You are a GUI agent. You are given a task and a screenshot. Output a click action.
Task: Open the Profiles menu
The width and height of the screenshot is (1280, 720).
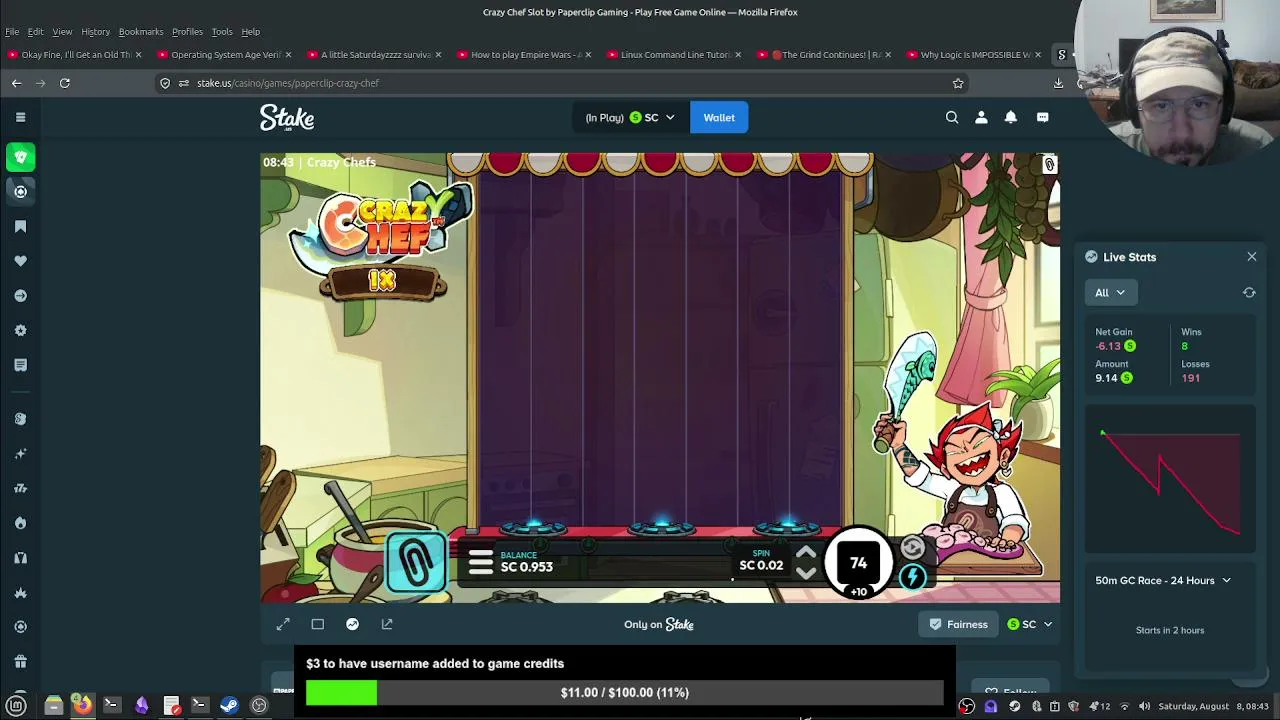pos(187,32)
